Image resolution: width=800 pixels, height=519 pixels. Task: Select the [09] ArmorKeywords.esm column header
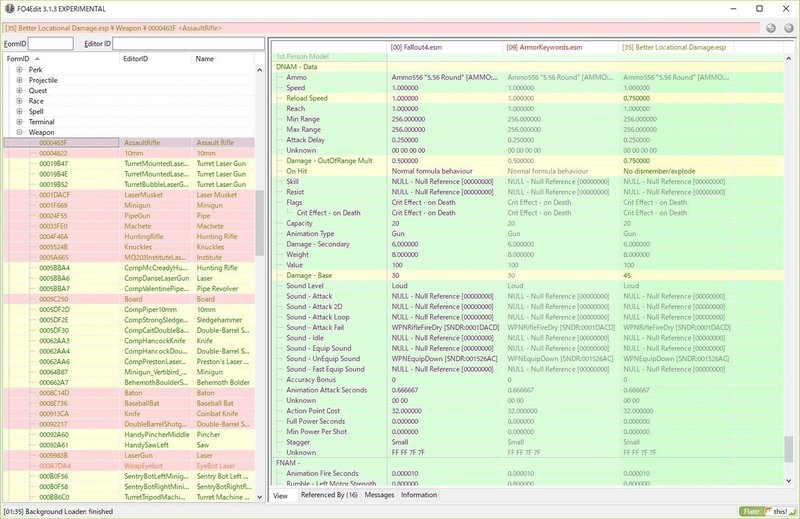560,47
